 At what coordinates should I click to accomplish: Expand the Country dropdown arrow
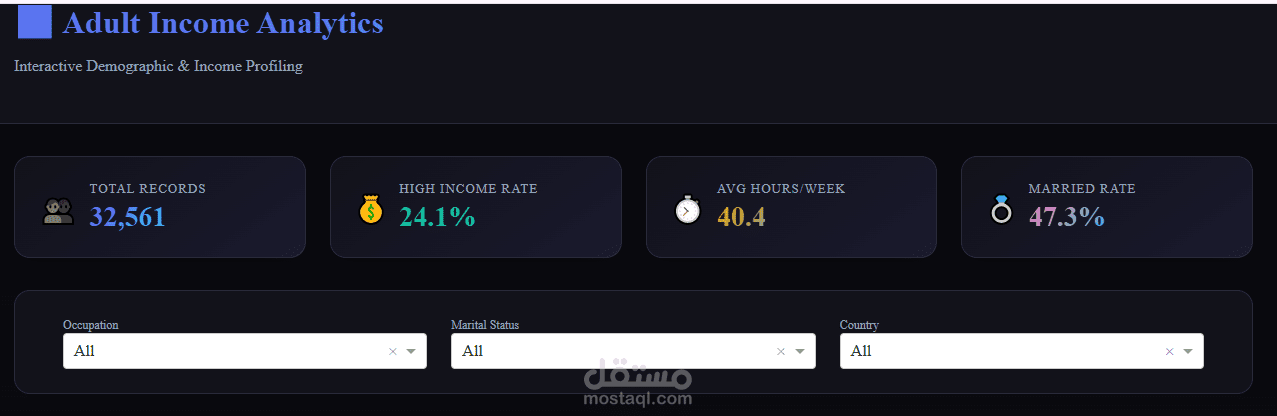coord(1188,351)
